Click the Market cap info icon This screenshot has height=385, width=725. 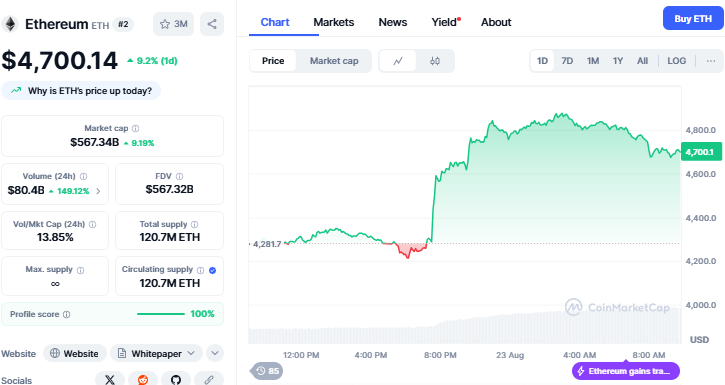click(135, 128)
